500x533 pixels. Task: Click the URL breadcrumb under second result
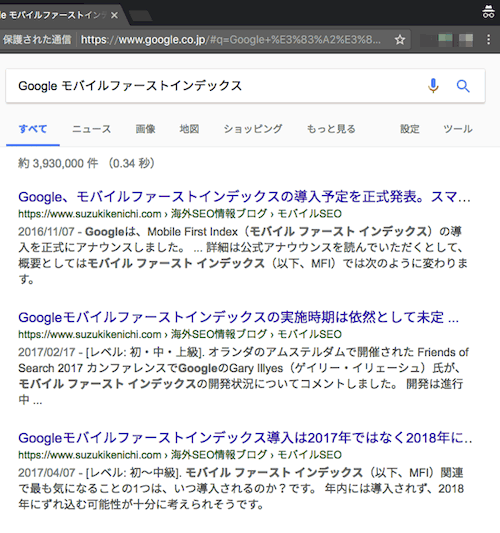(180, 334)
